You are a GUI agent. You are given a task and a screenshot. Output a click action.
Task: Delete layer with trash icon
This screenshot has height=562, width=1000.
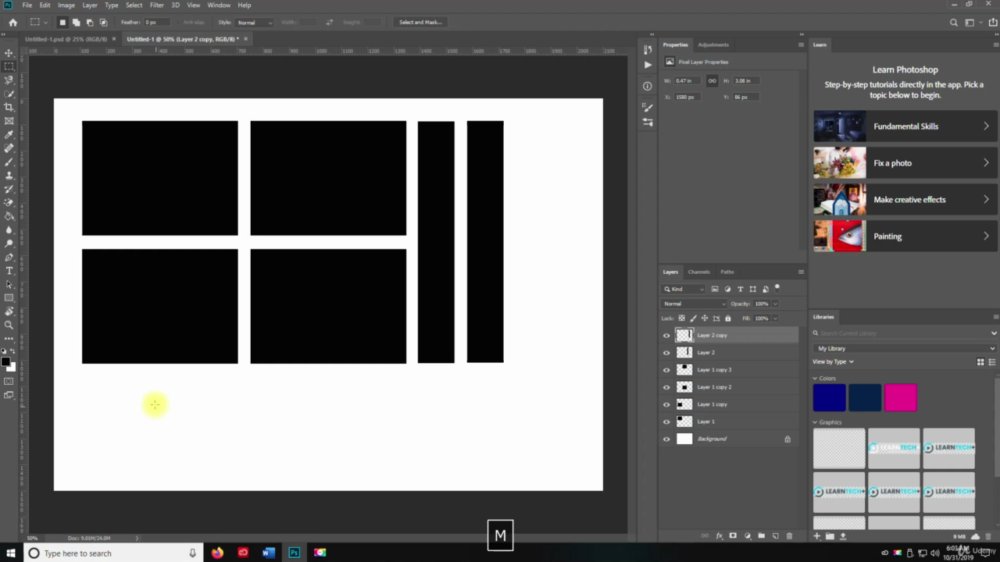790,536
